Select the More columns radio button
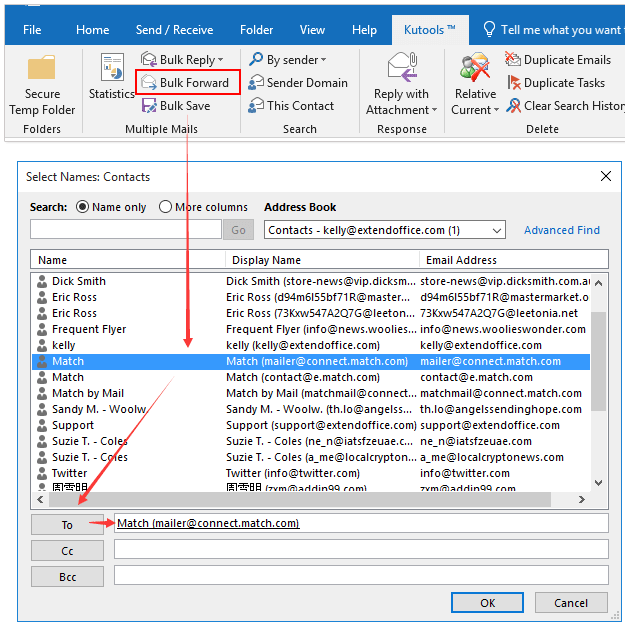 pyautogui.click(x=165, y=207)
